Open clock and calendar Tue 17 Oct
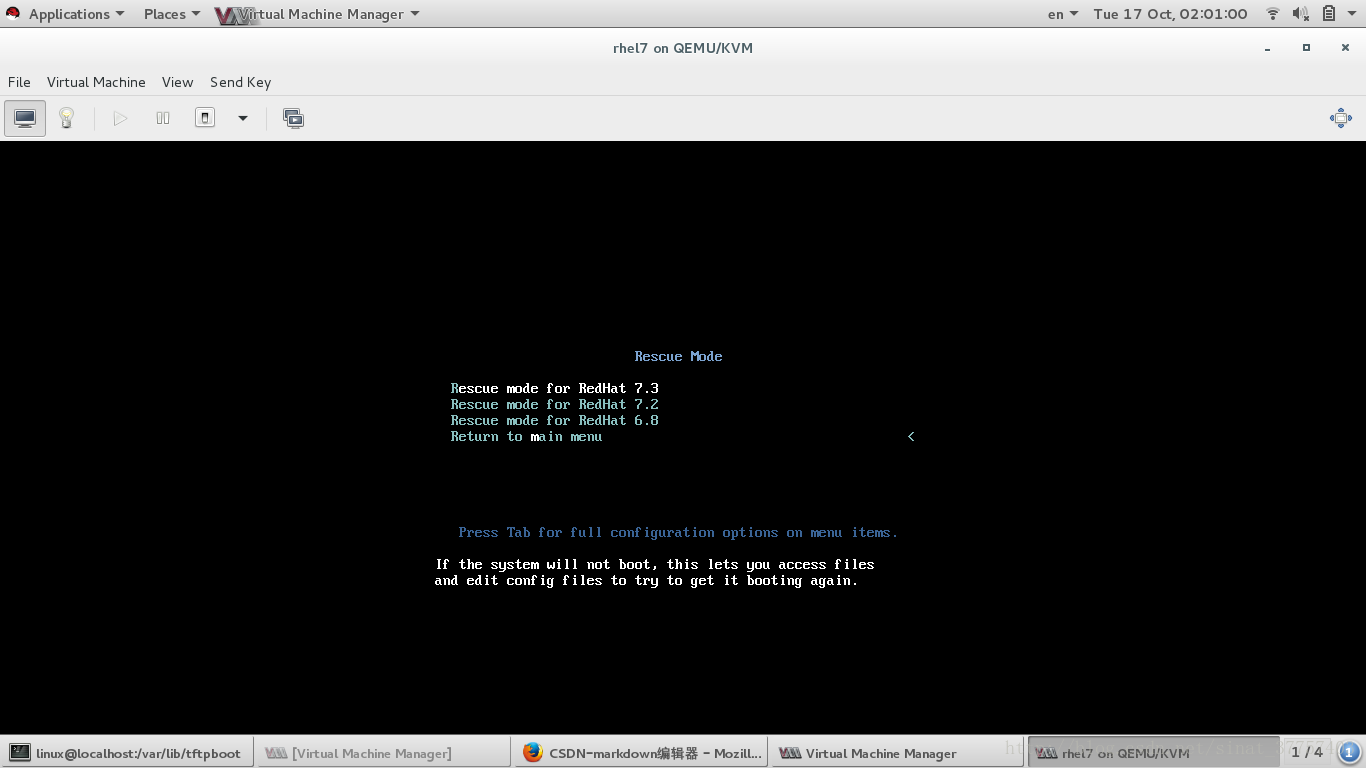Viewport: 1366px width, 768px height. (1170, 14)
